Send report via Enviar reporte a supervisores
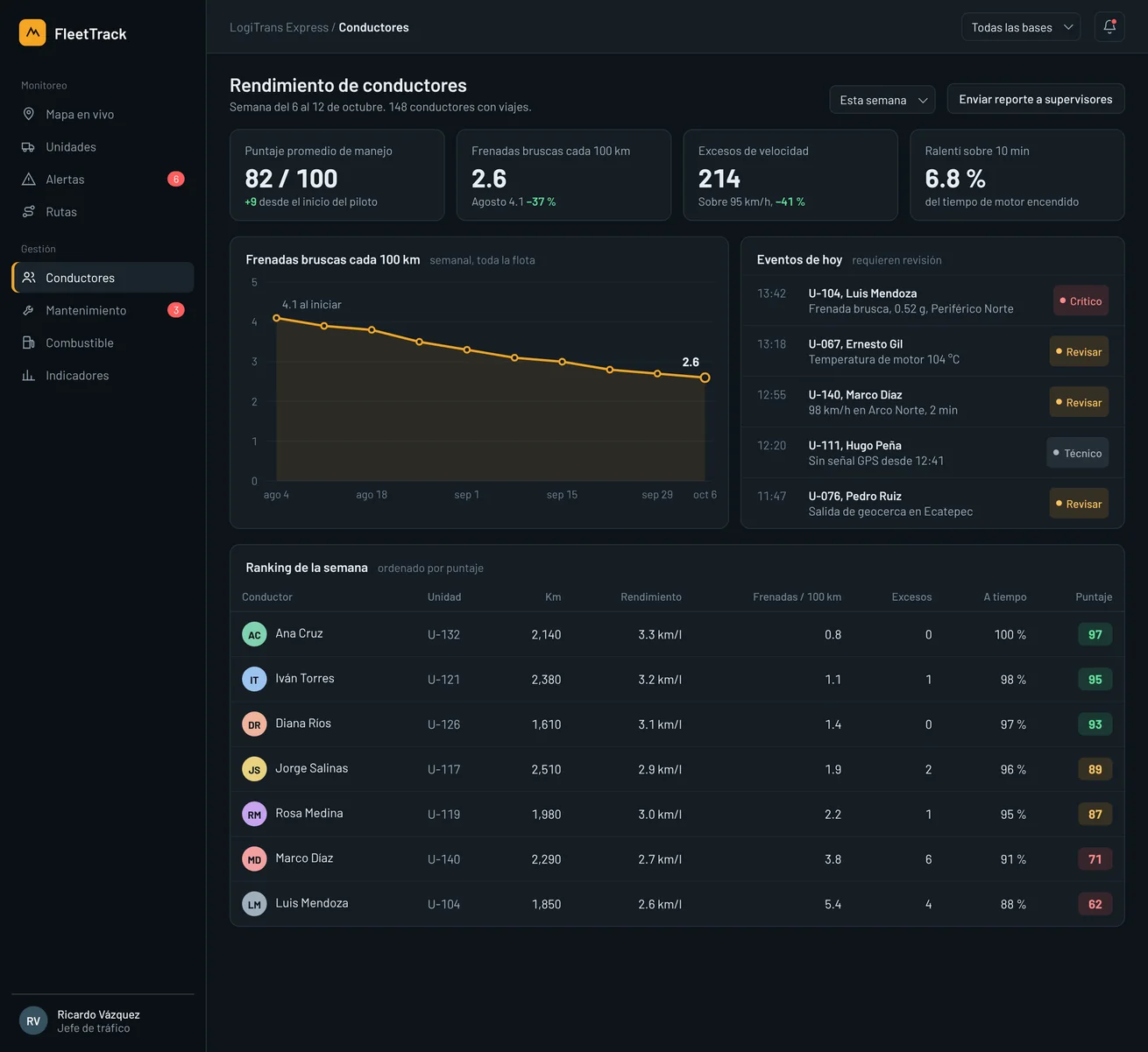This screenshot has height=1052, width=1148. click(1036, 99)
